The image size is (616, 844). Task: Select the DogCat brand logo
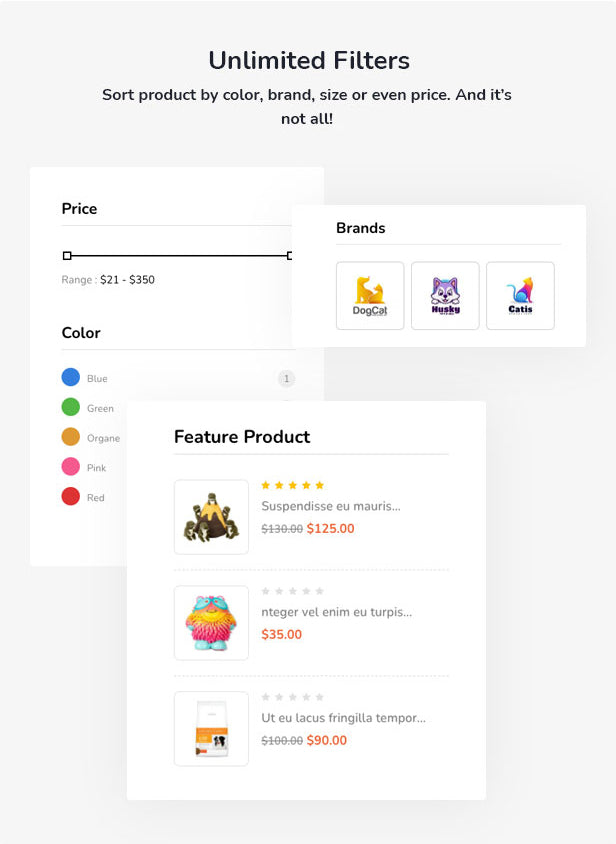(x=370, y=296)
